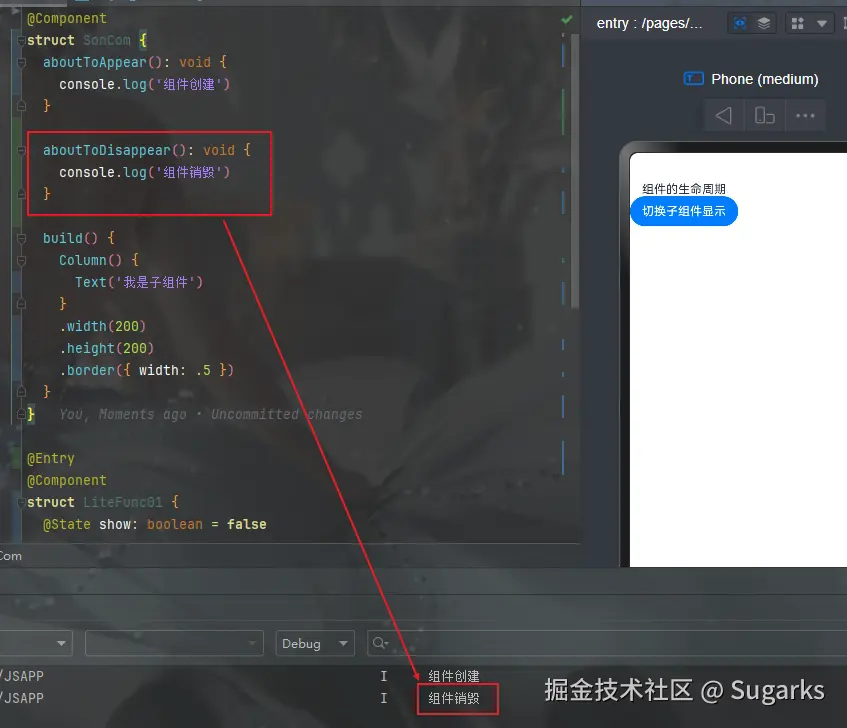The width and height of the screenshot is (847, 728).
Task: Click the back triangle button under Phone (medium)
Action: coord(723,115)
